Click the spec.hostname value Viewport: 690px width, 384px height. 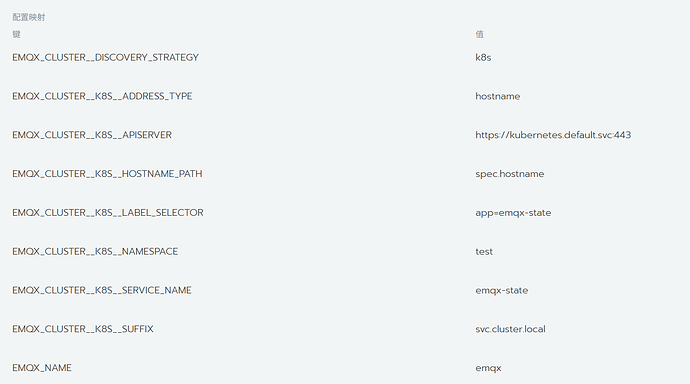tap(510, 174)
